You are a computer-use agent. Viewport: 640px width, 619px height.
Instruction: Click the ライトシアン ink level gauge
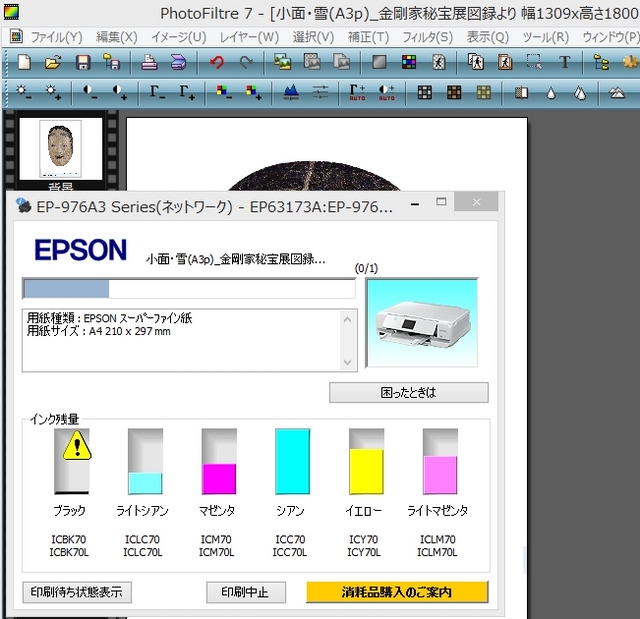coord(145,461)
